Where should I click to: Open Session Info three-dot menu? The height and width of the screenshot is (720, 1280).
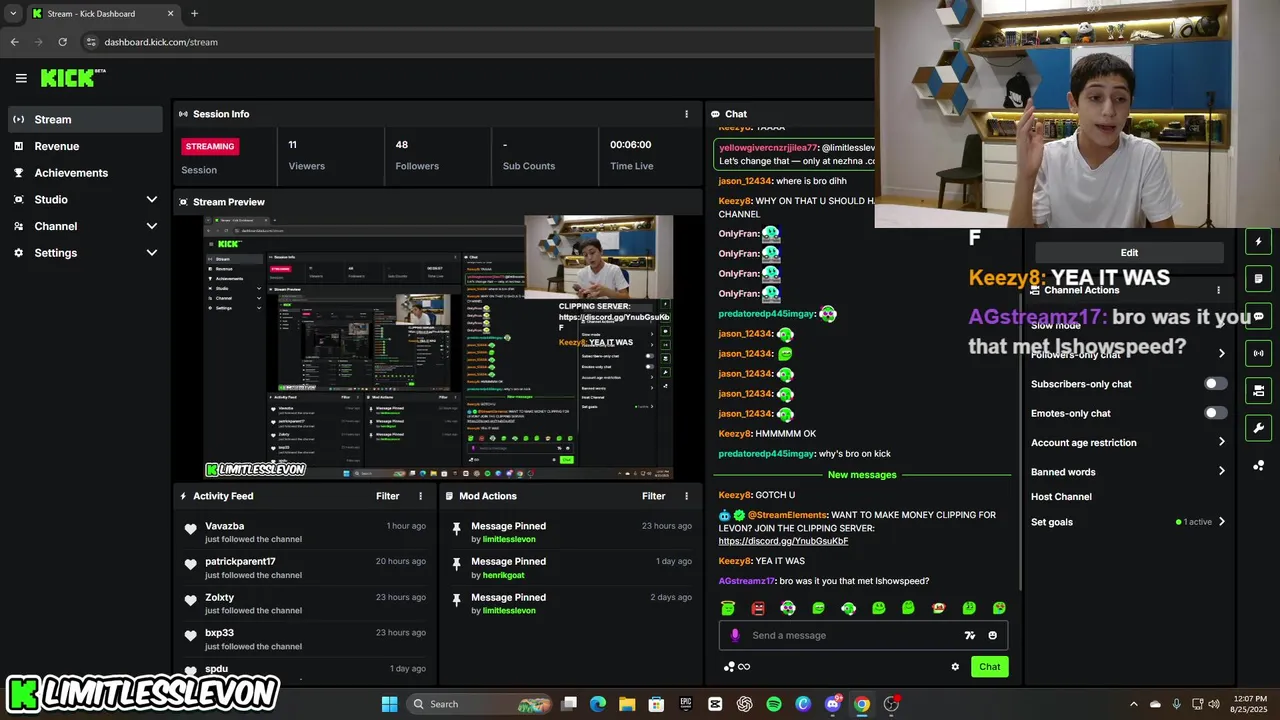686,114
